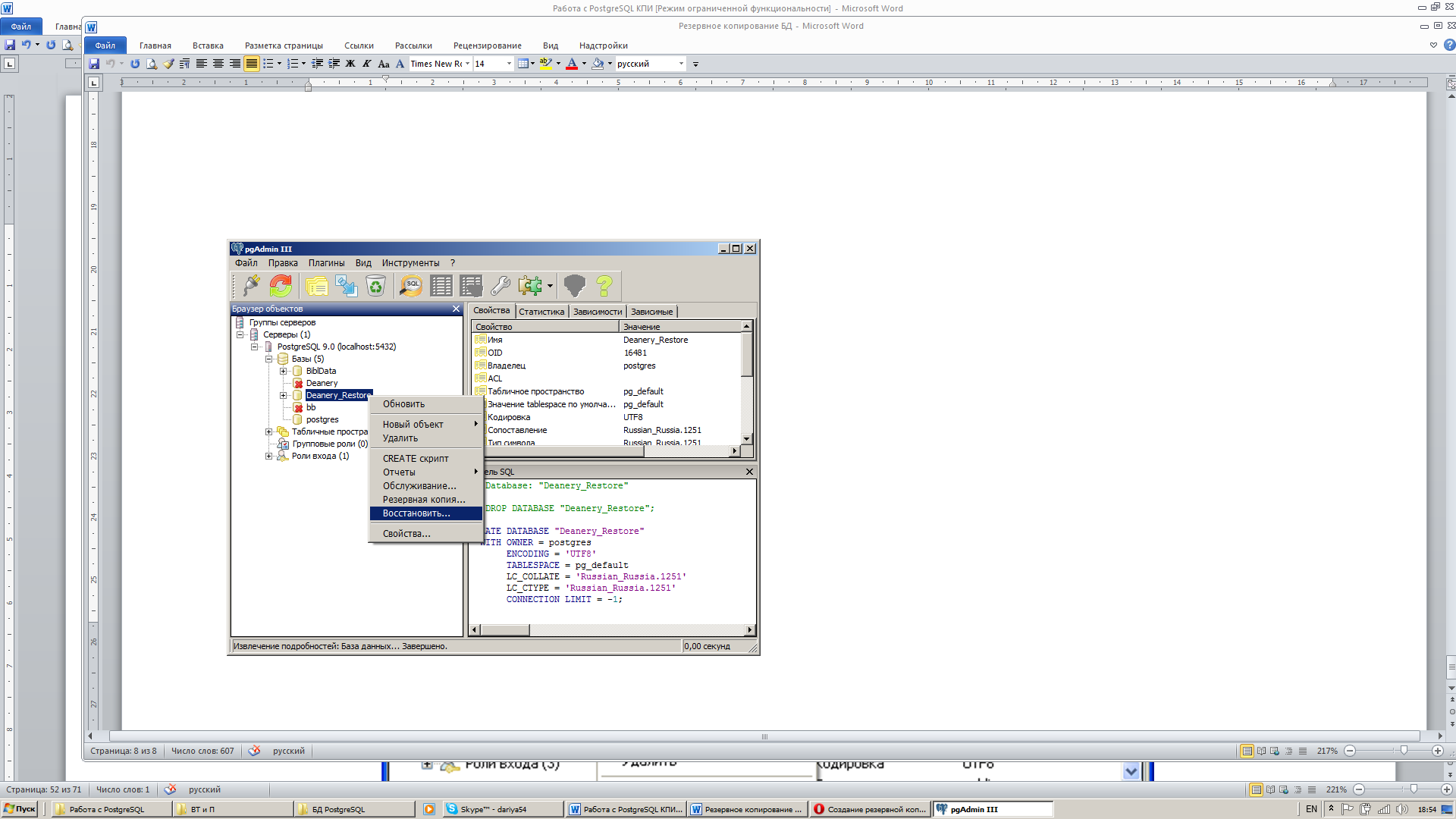The image size is (1456, 819).
Task: Click print preview icon in front Word toolbar
Action: (x=152, y=64)
